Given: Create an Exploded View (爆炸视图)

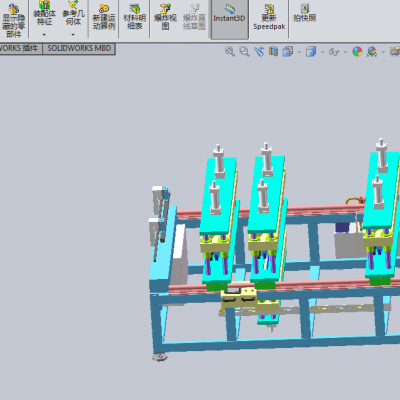Looking at the screenshot, I should pyautogui.click(x=165, y=17).
